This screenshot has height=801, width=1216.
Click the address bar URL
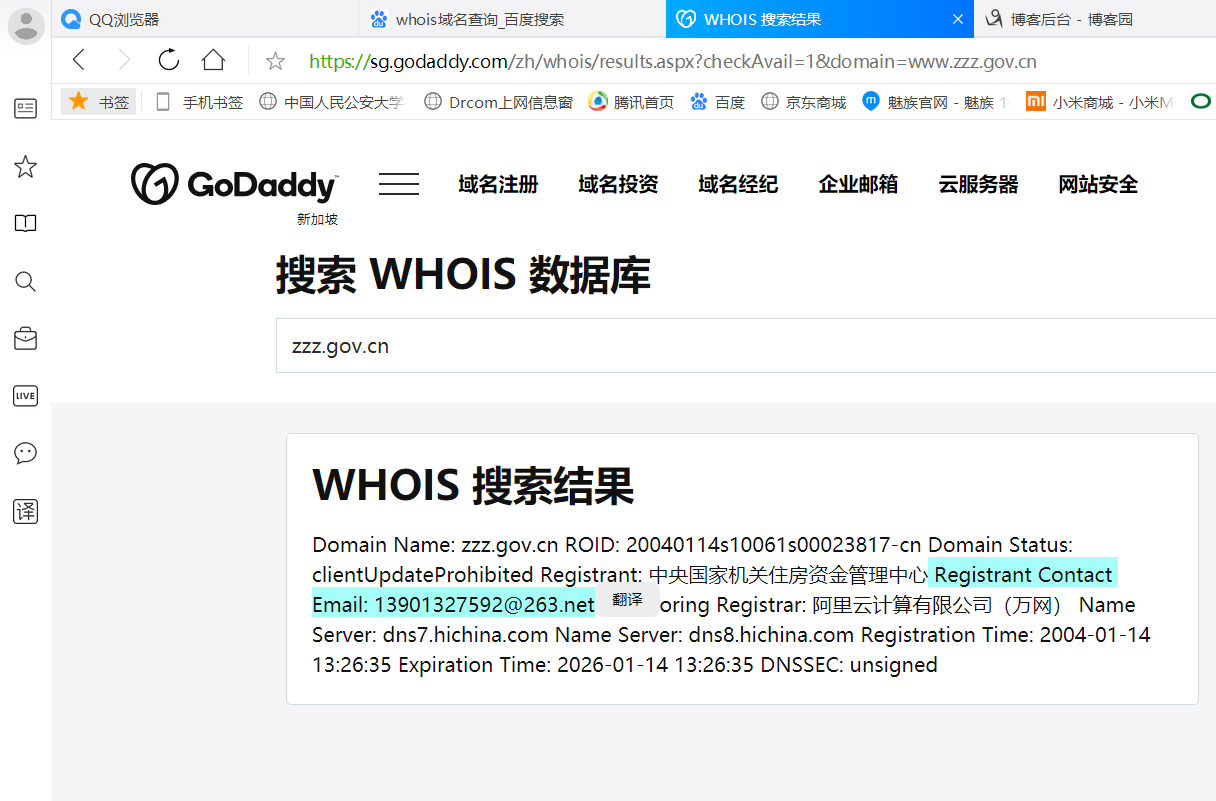click(x=673, y=61)
